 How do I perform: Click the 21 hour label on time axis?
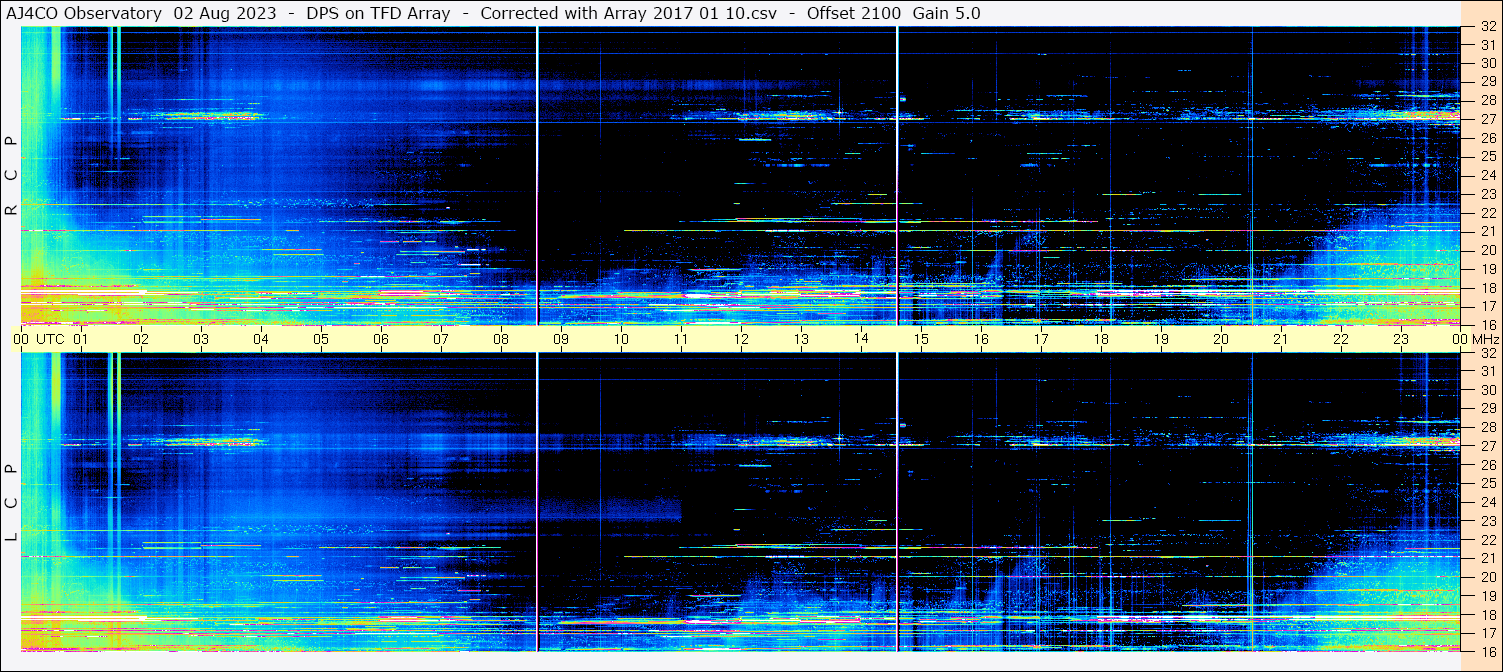tap(1281, 339)
